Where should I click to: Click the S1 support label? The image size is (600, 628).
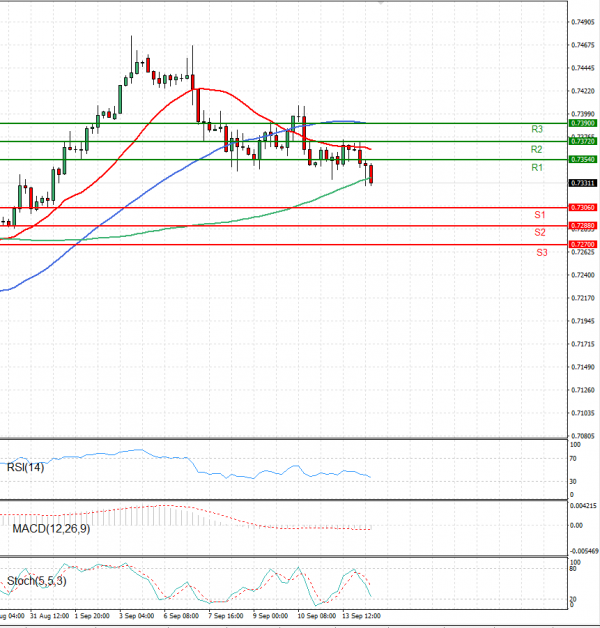point(540,215)
